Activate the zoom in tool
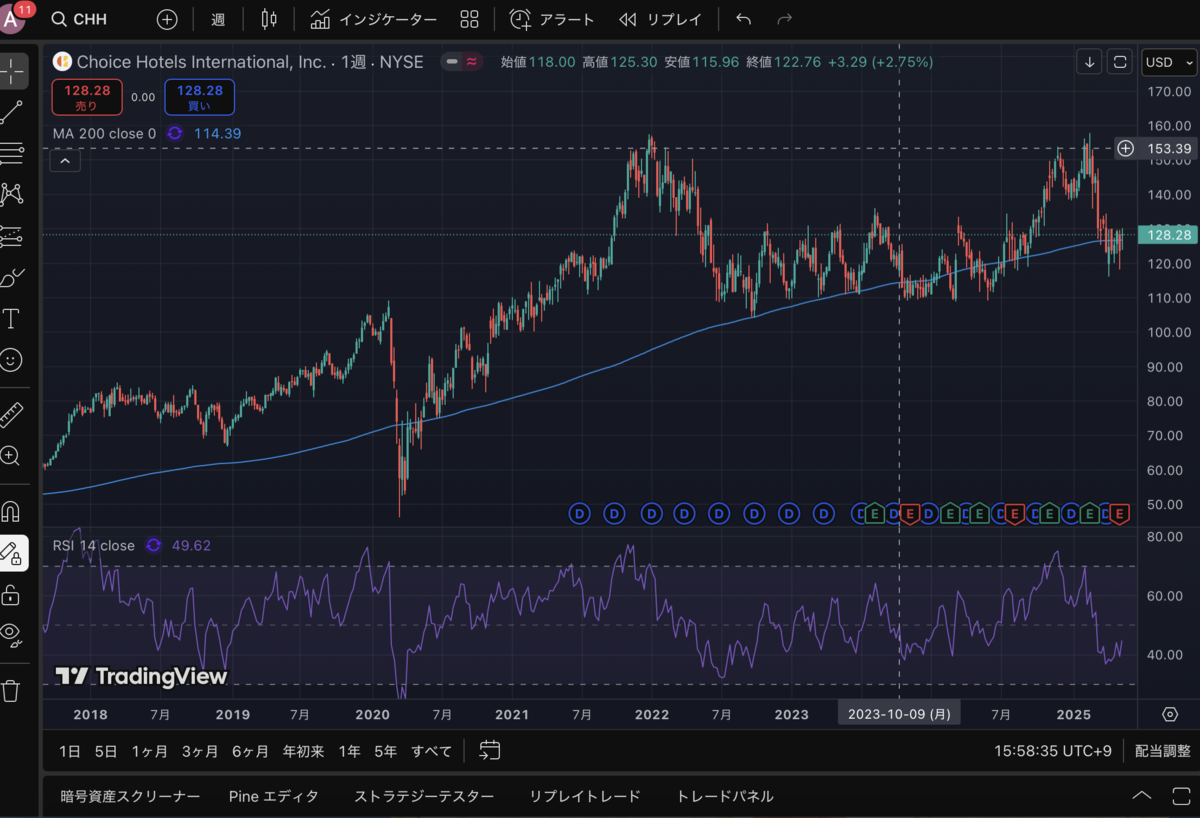Image resolution: width=1200 pixels, height=818 pixels. point(11,456)
